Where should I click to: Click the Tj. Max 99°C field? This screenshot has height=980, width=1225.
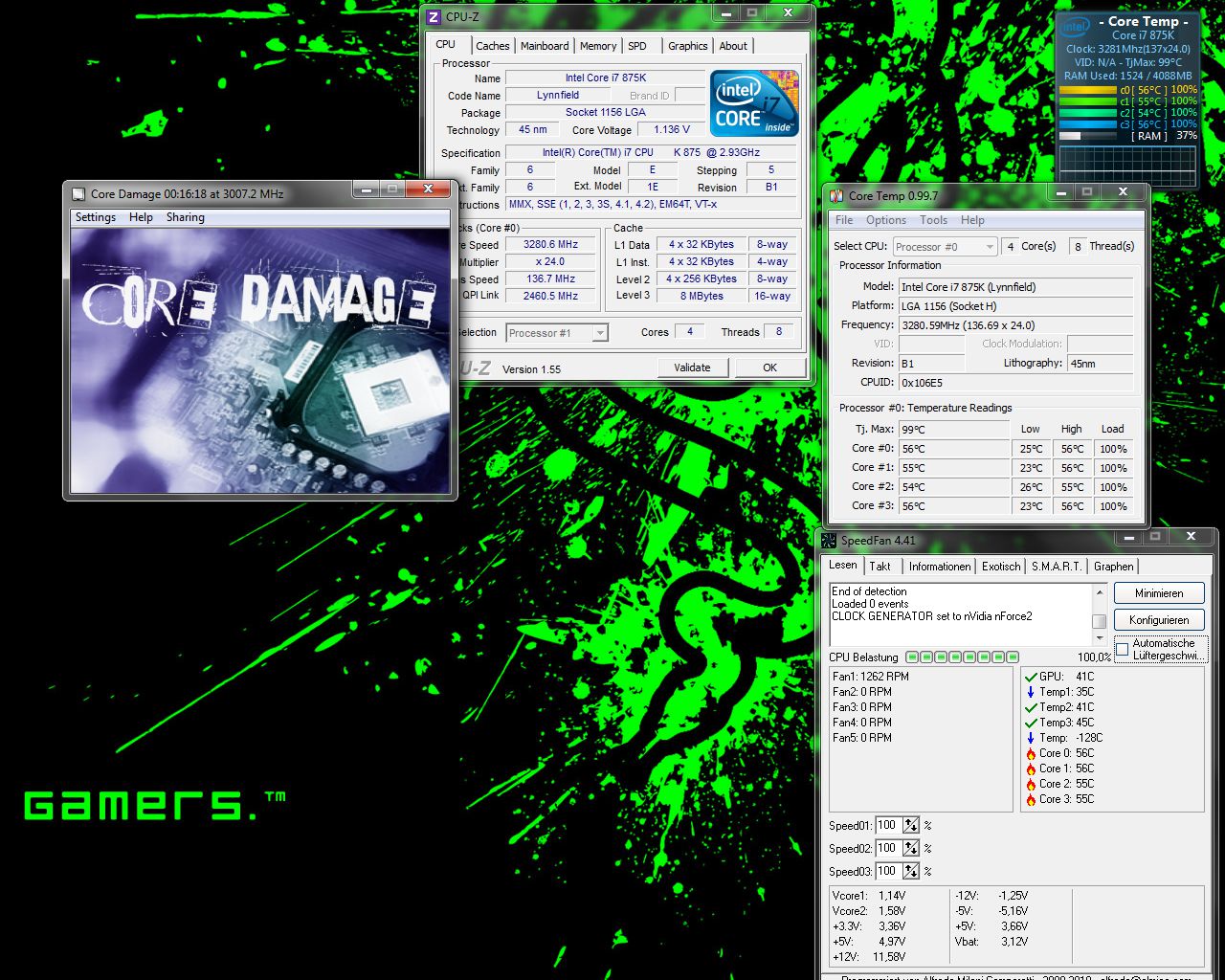pyautogui.click(x=954, y=430)
